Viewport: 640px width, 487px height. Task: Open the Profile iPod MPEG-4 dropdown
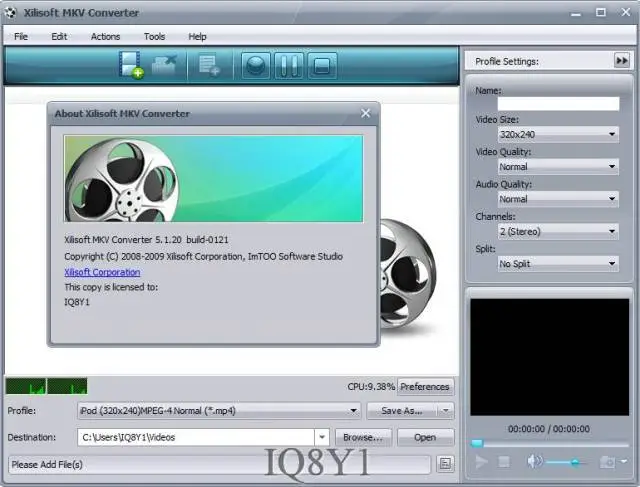click(x=219, y=411)
